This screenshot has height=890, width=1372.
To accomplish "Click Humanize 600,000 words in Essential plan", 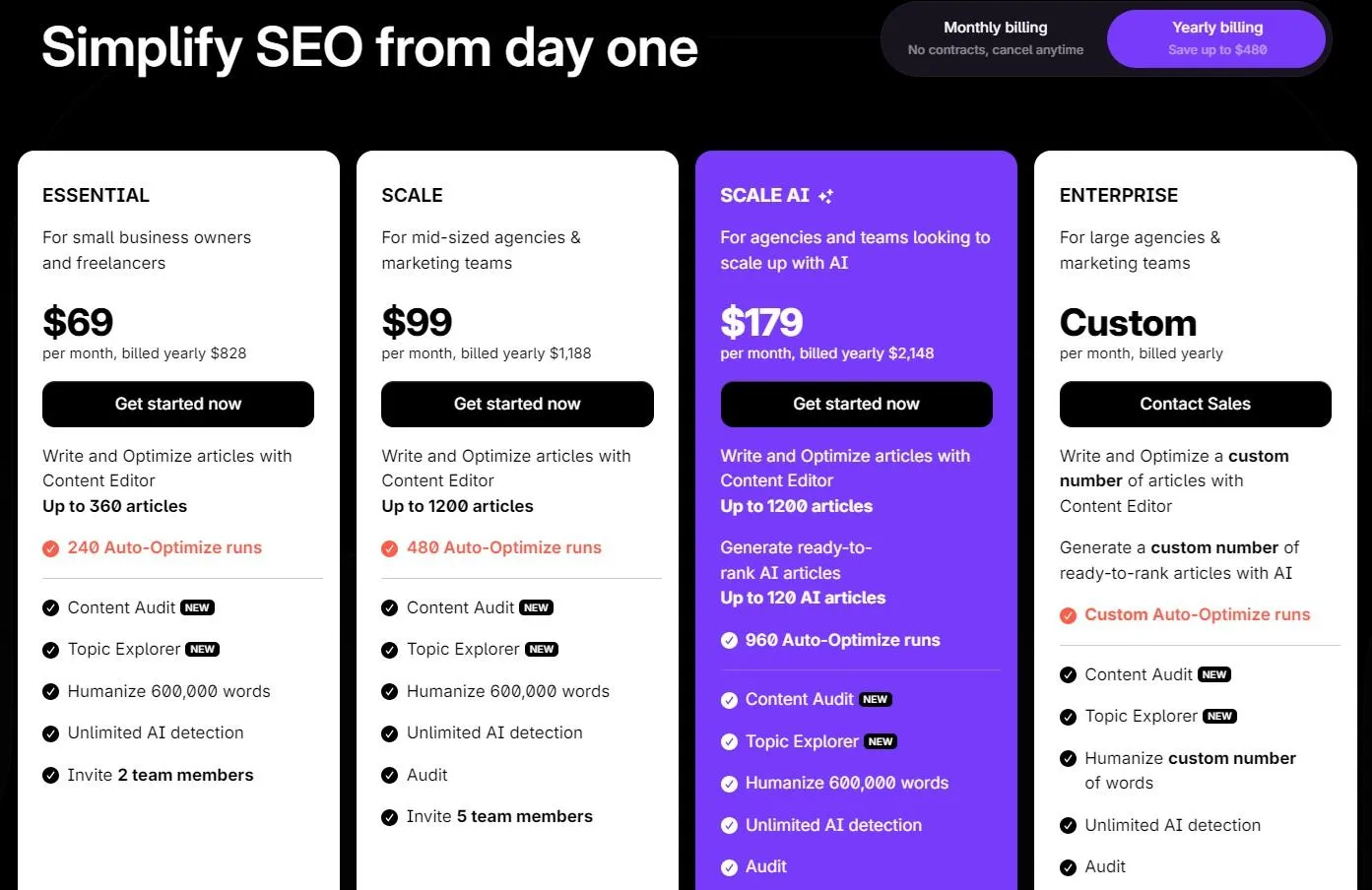I will point(168,692).
